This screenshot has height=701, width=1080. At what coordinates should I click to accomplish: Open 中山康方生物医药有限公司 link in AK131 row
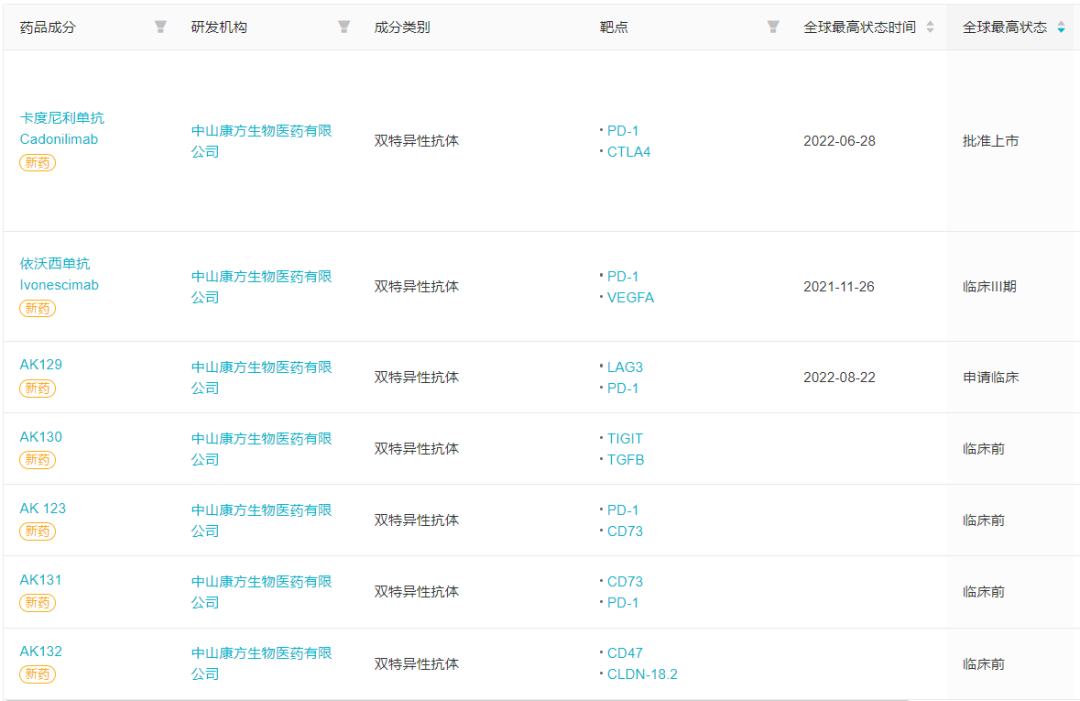coord(261,592)
